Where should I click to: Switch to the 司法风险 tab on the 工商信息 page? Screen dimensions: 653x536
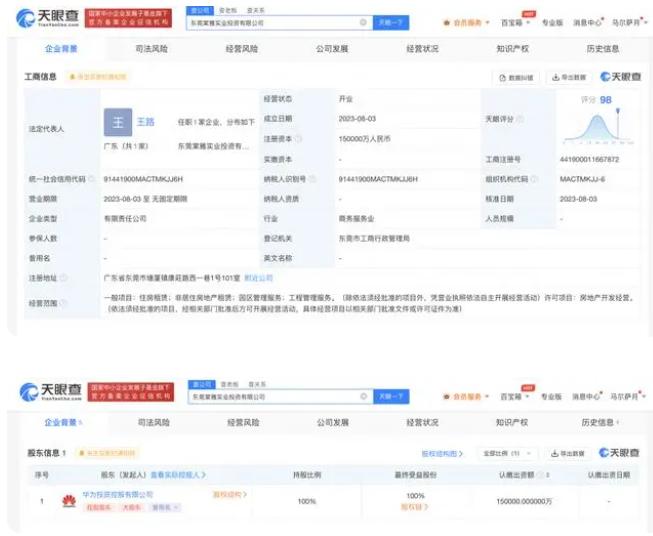[x=152, y=49]
